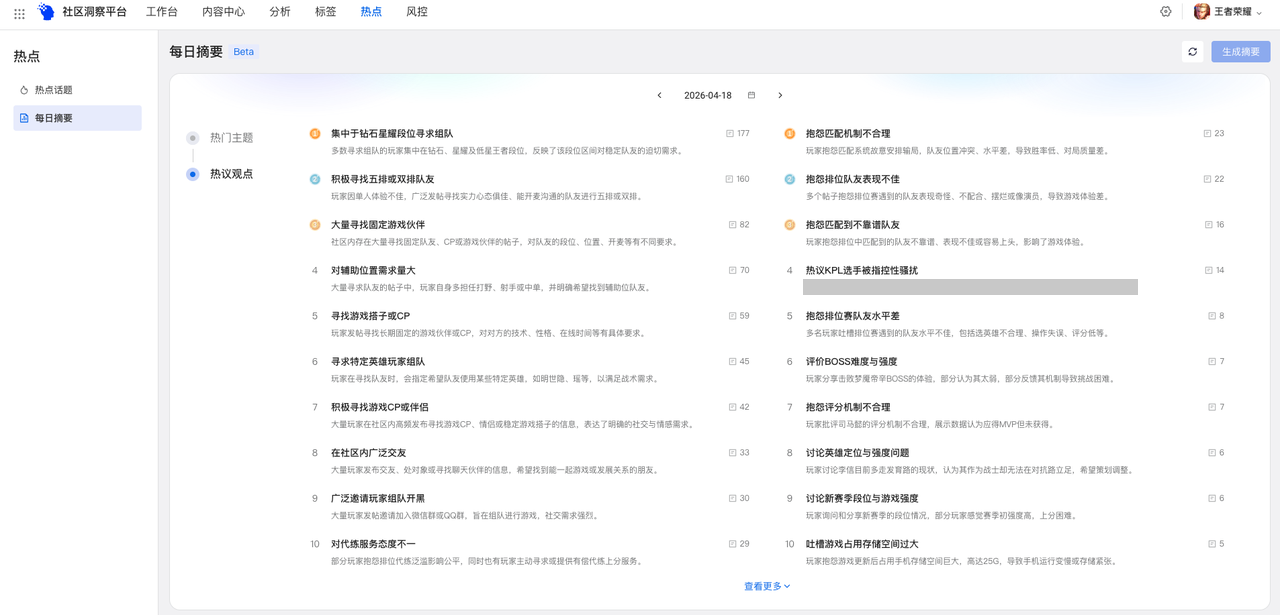
Task: Expand list with 查看更多
Action: (767, 586)
